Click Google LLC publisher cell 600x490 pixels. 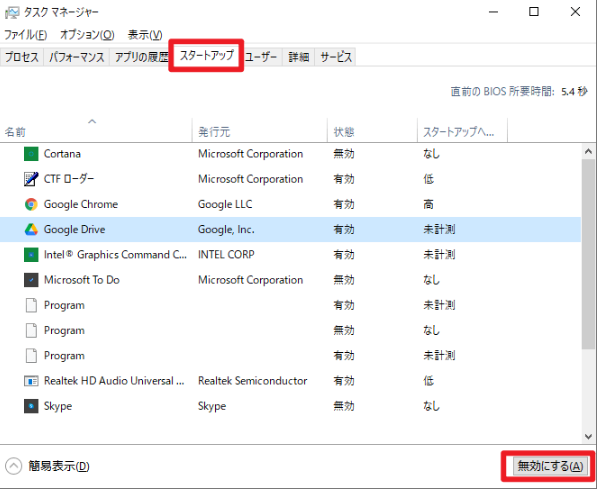click(225, 205)
